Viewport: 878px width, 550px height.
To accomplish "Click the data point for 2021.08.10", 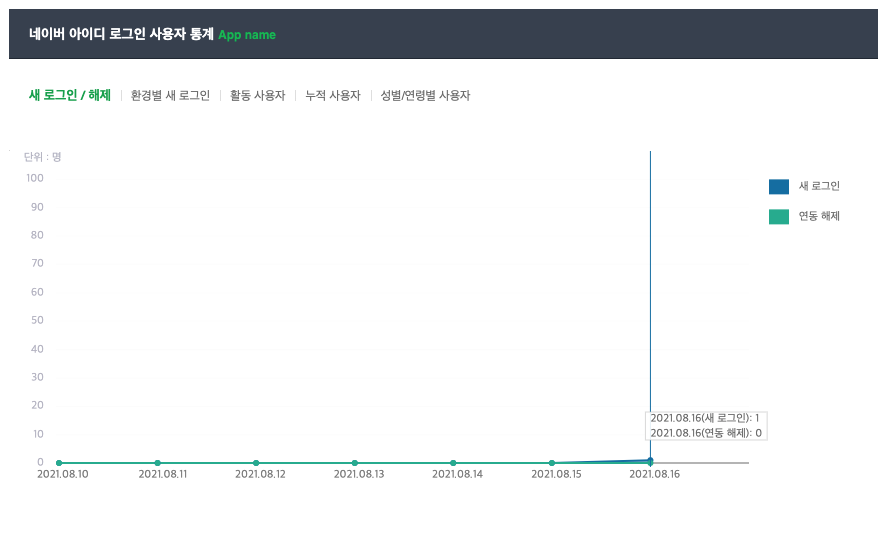I will pos(59,463).
